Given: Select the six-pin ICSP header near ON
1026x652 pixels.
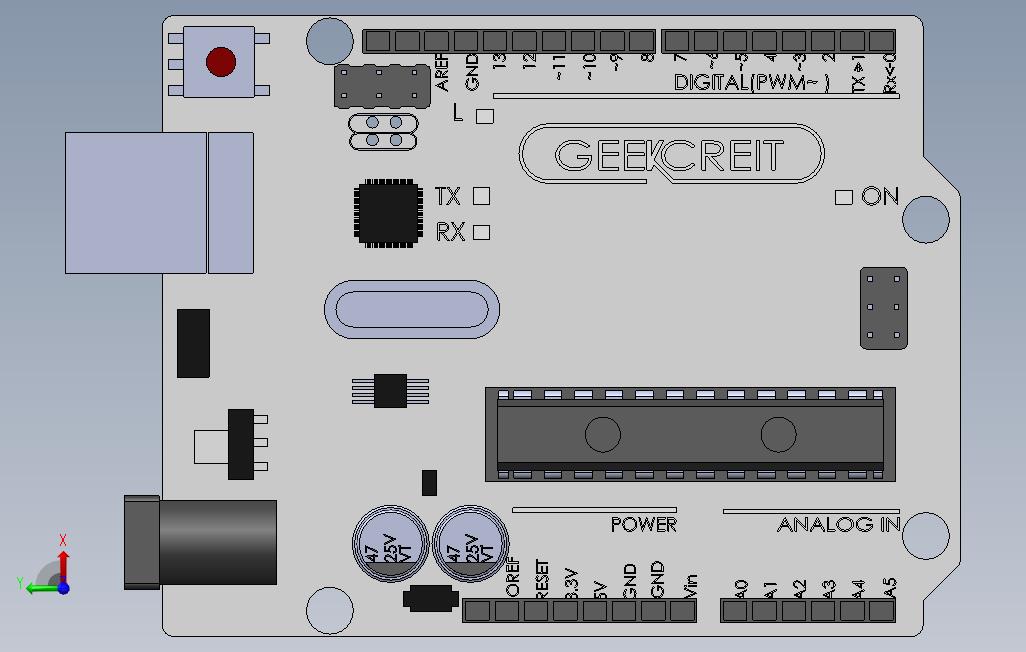Looking at the screenshot, I should point(883,308).
